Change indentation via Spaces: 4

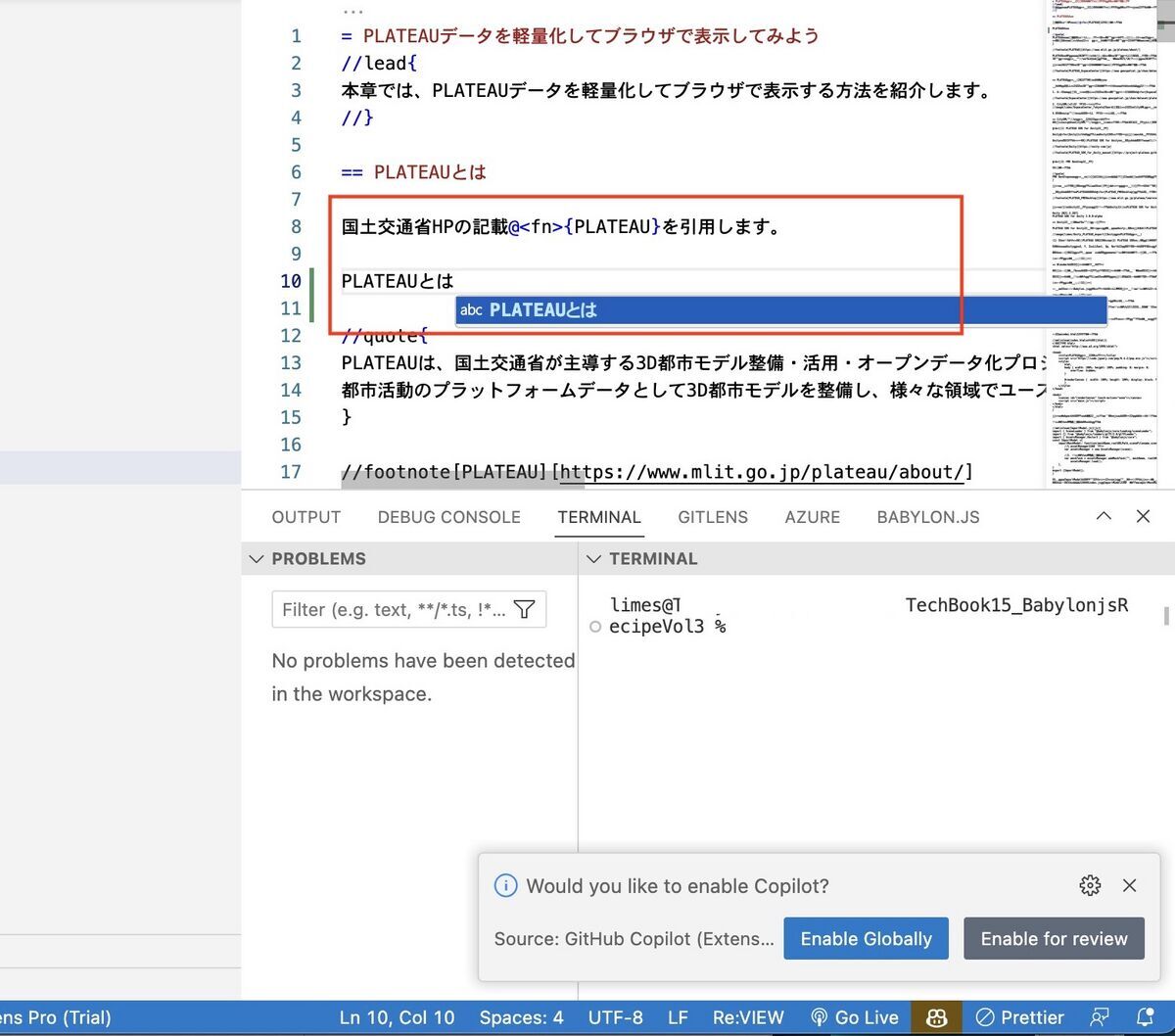coord(521,1017)
